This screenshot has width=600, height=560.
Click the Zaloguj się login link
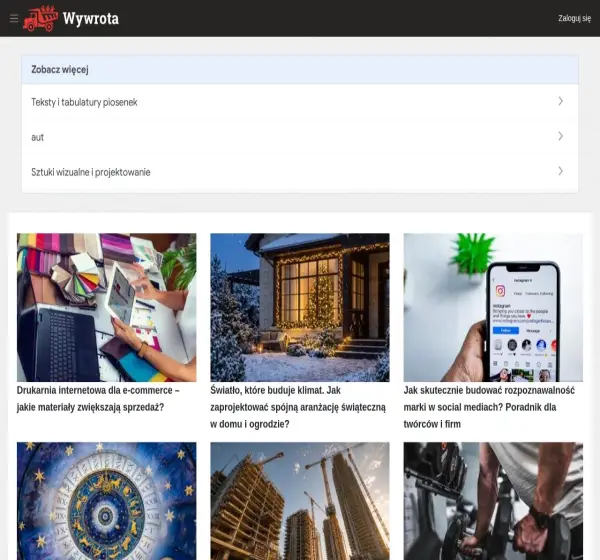574,18
